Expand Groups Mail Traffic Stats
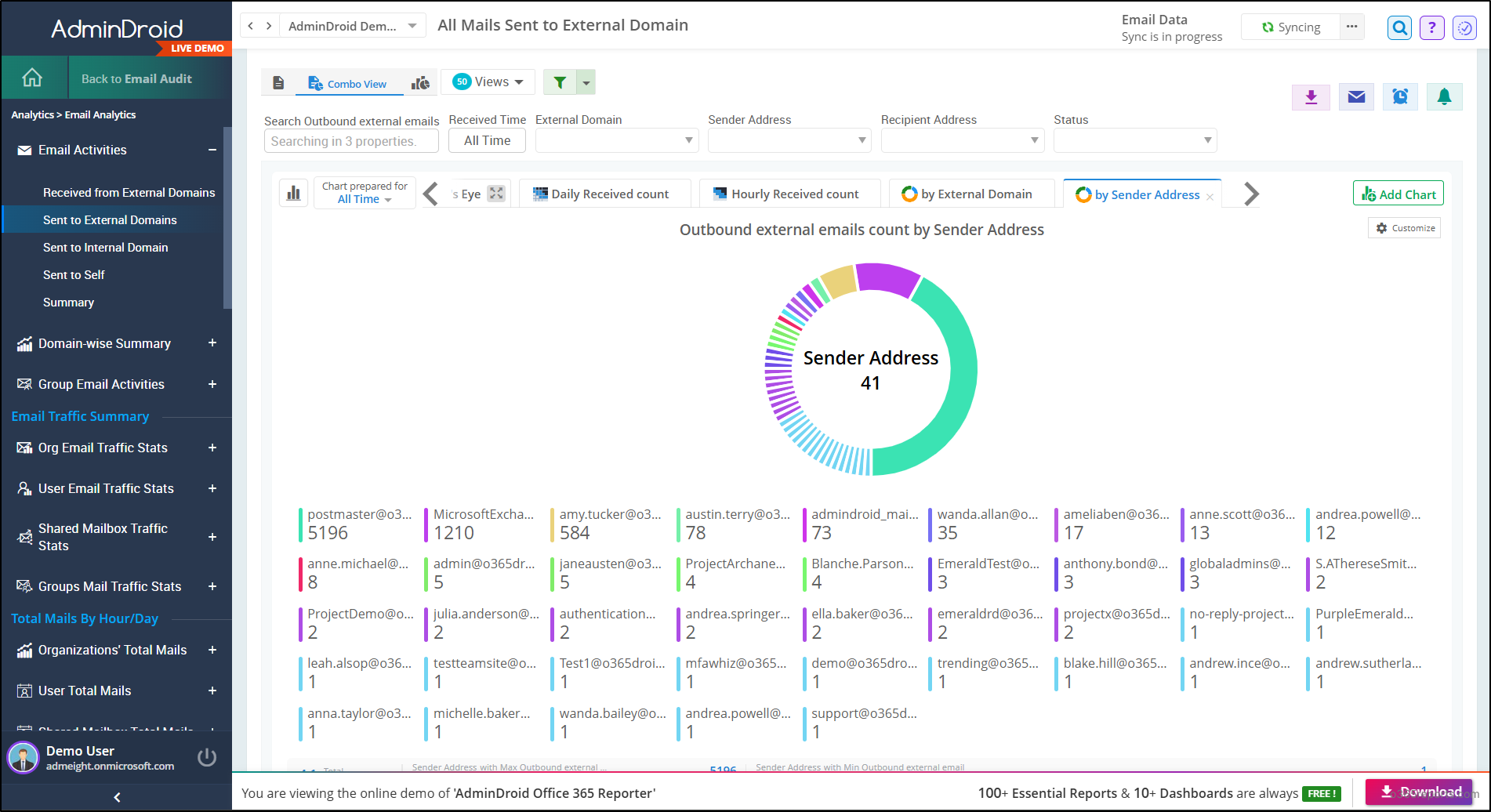The height and width of the screenshot is (812, 1491). [x=212, y=586]
